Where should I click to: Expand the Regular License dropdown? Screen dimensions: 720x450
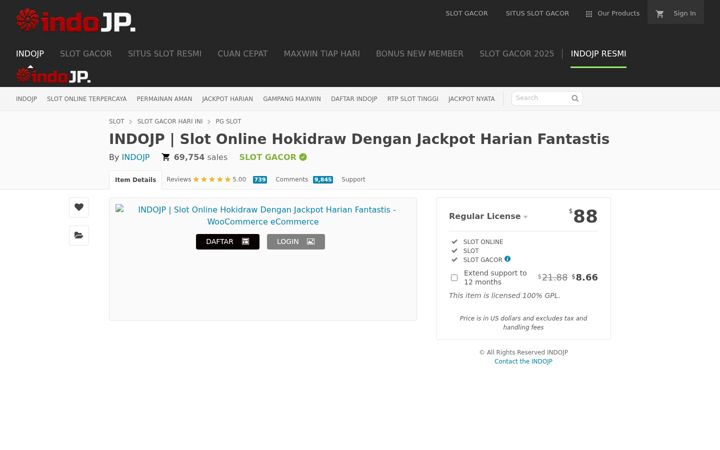[488, 216]
